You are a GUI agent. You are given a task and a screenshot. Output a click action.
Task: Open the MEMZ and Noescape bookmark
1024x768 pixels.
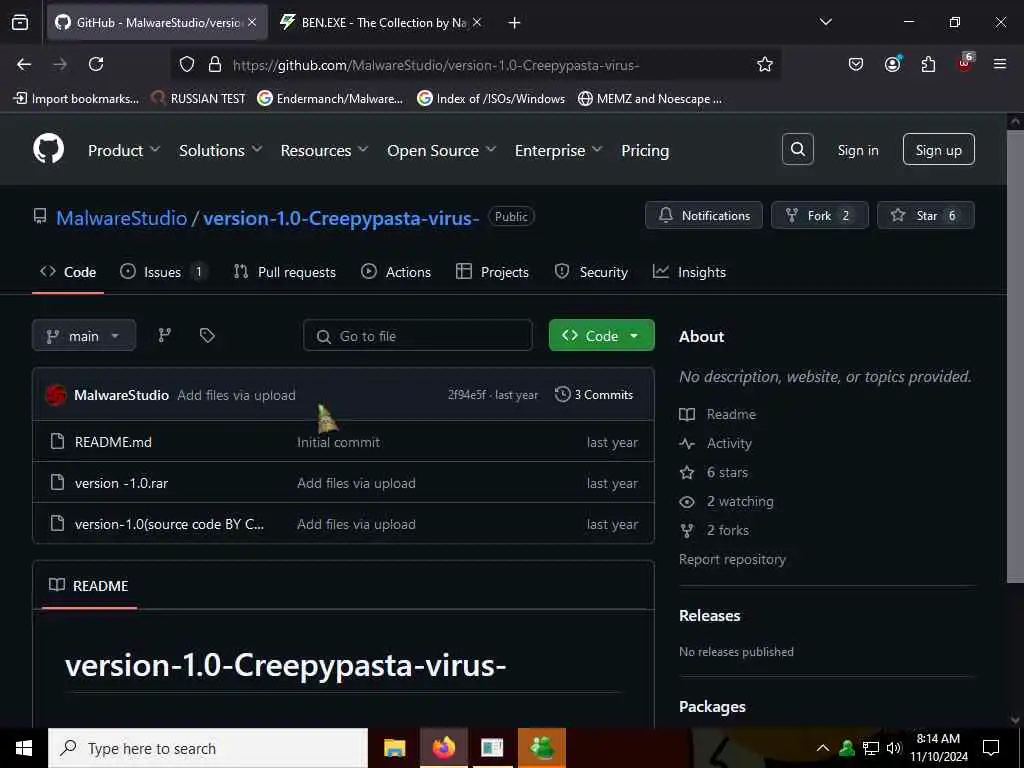coord(650,99)
